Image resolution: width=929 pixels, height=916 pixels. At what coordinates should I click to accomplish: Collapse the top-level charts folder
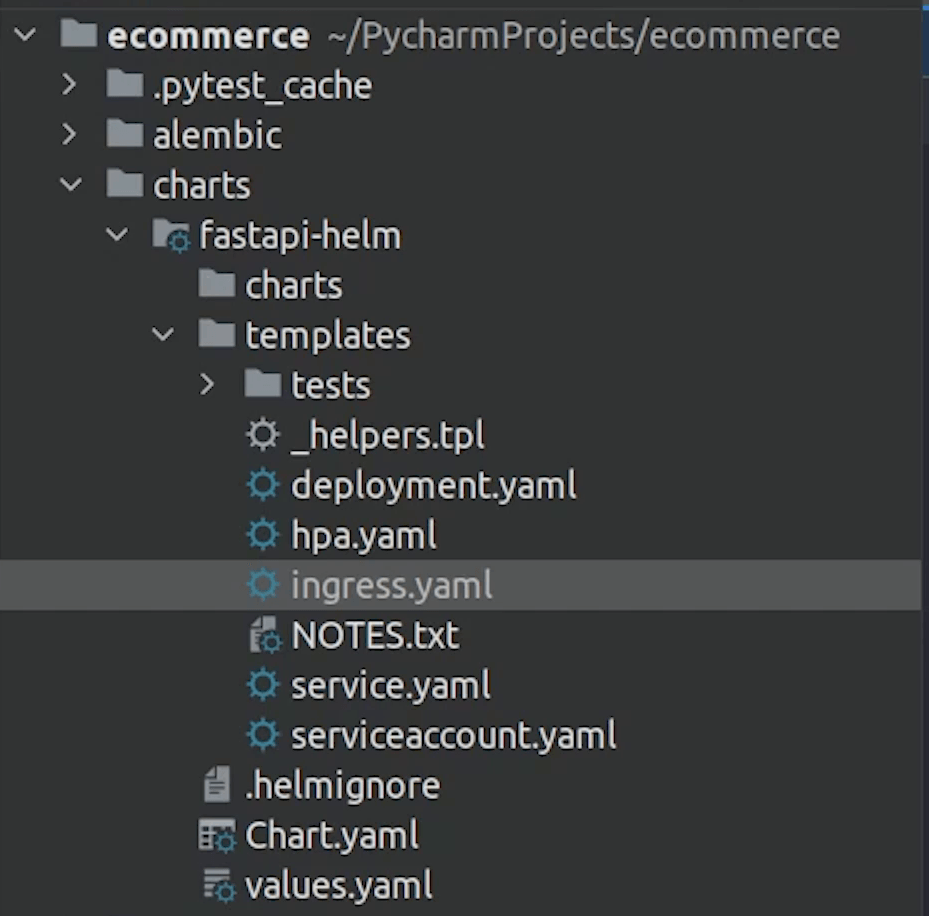(70, 186)
